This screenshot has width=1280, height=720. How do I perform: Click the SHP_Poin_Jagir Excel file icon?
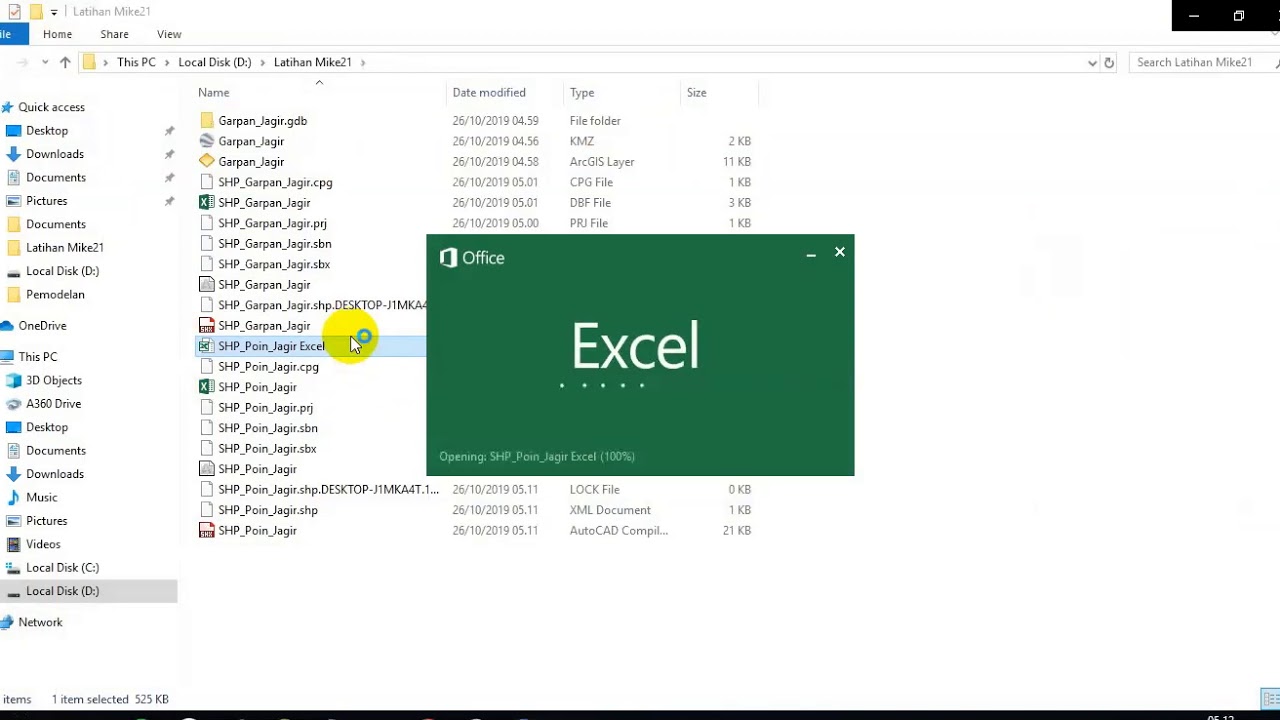pyautogui.click(x=207, y=346)
